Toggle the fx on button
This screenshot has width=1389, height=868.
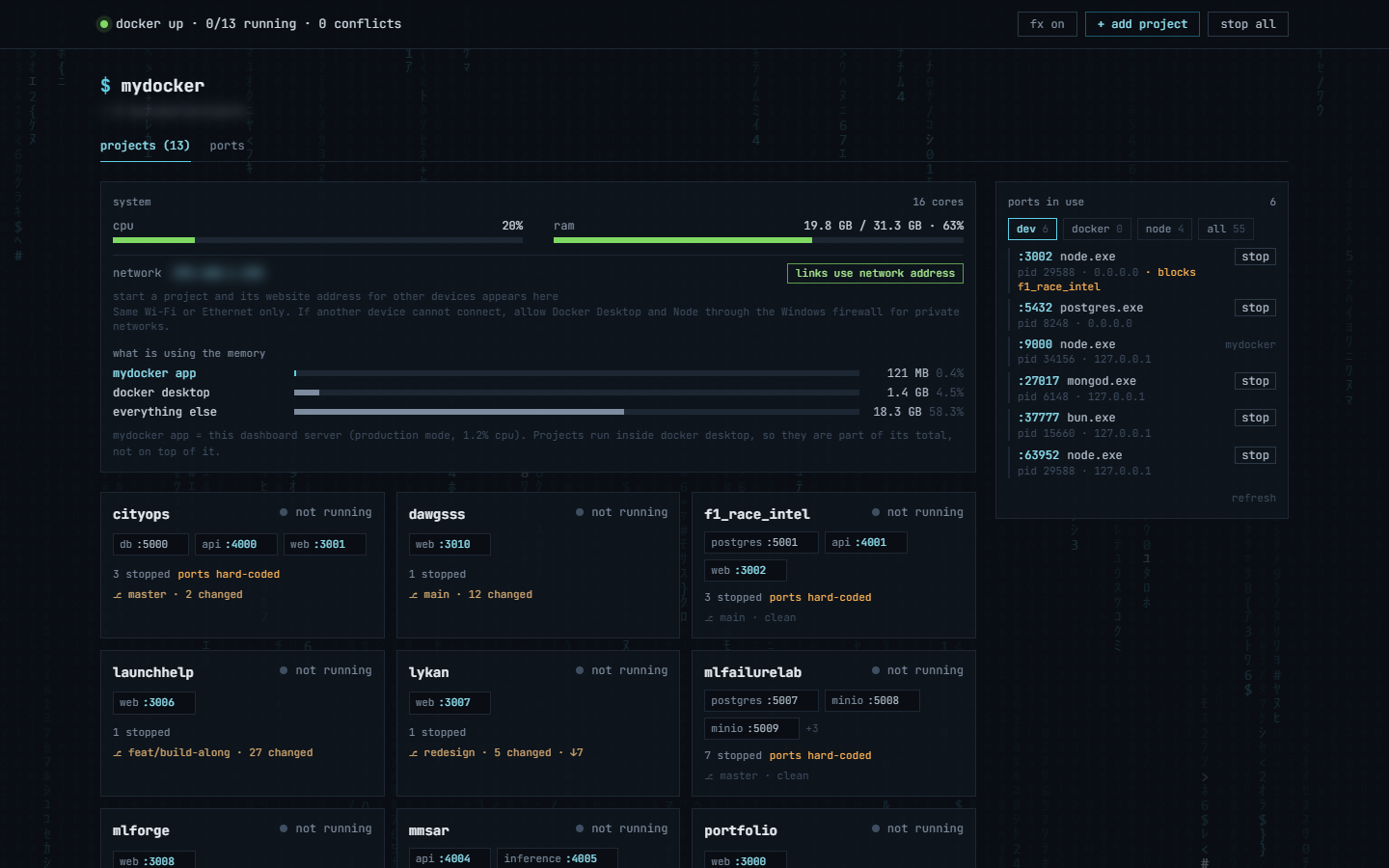(x=1048, y=24)
